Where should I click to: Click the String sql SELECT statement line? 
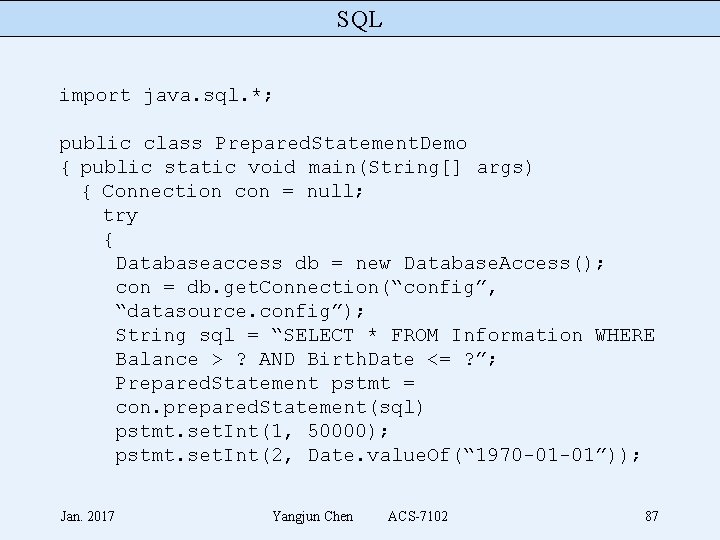[385, 336]
